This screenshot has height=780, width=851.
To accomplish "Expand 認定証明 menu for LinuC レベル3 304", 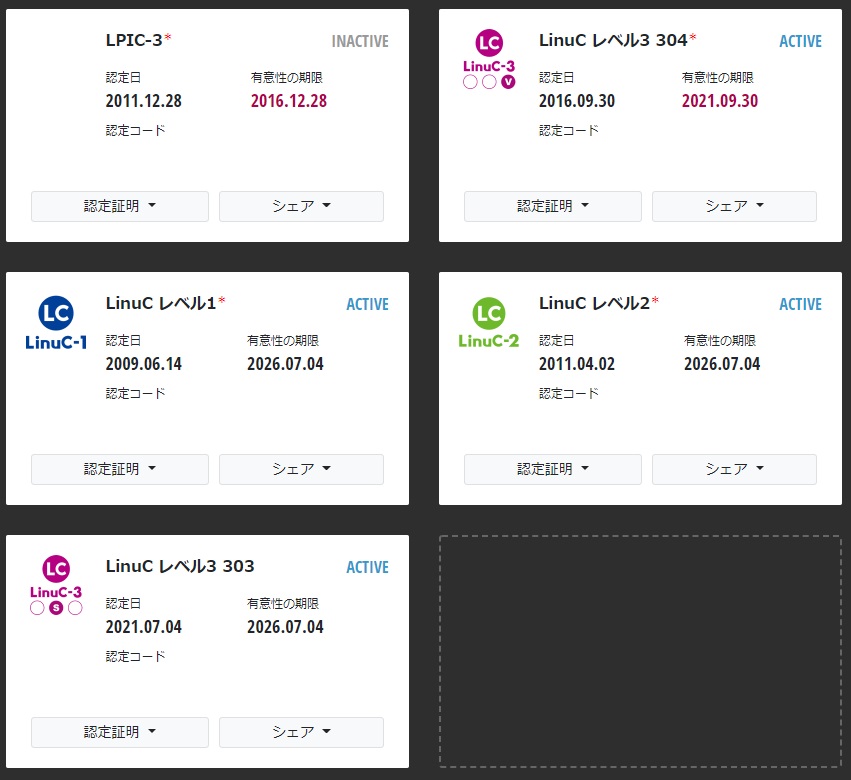I will click(x=552, y=206).
